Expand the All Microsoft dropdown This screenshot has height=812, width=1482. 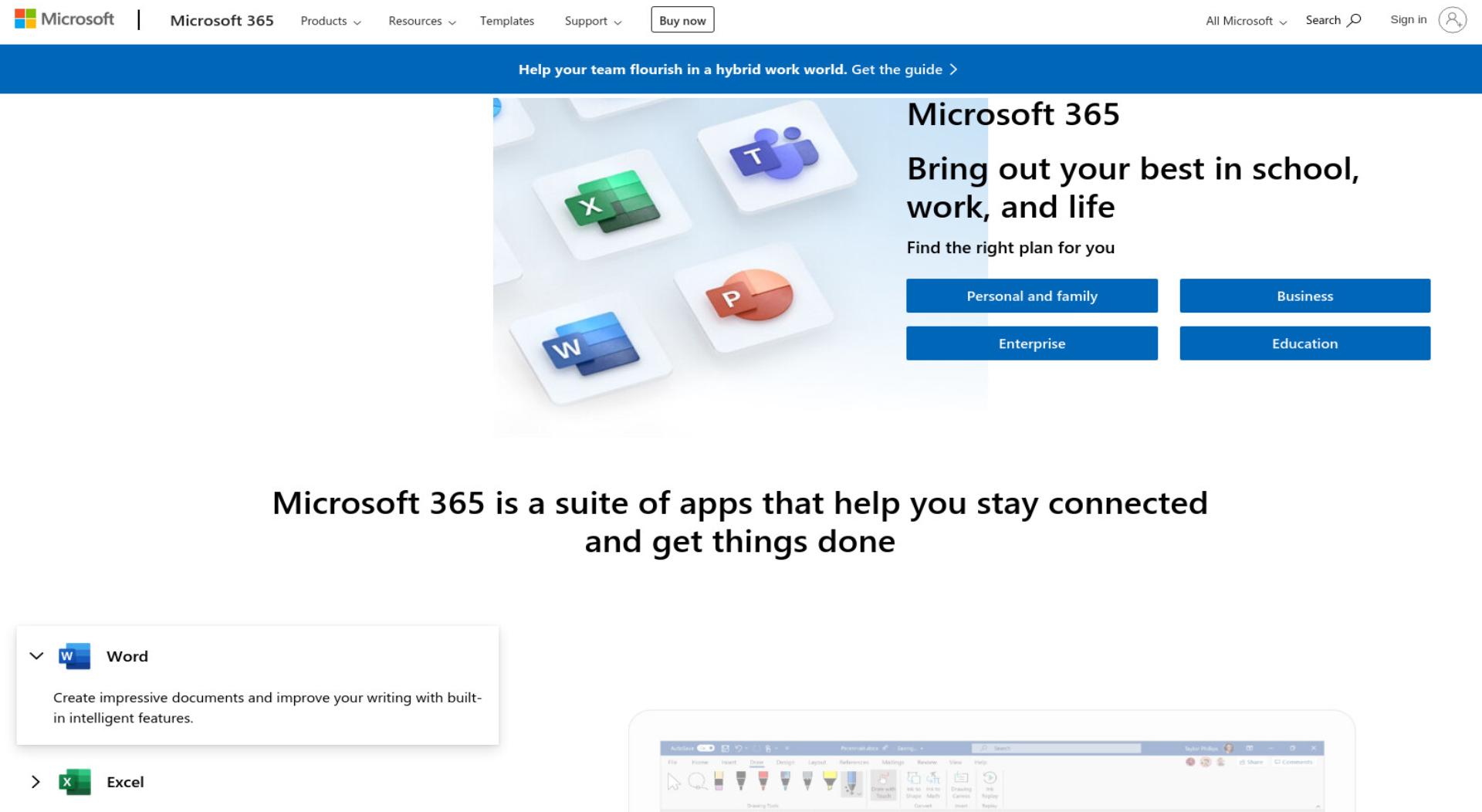pyautogui.click(x=1246, y=21)
